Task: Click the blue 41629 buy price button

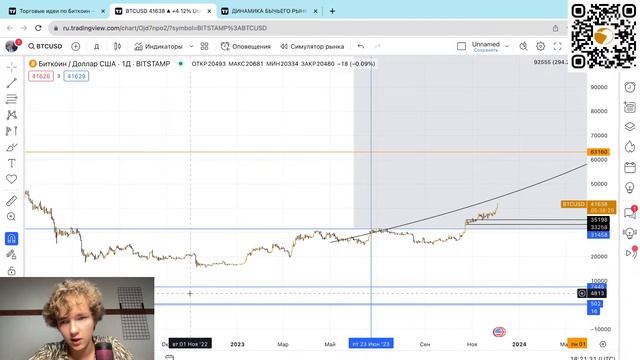Action: click(76, 76)
